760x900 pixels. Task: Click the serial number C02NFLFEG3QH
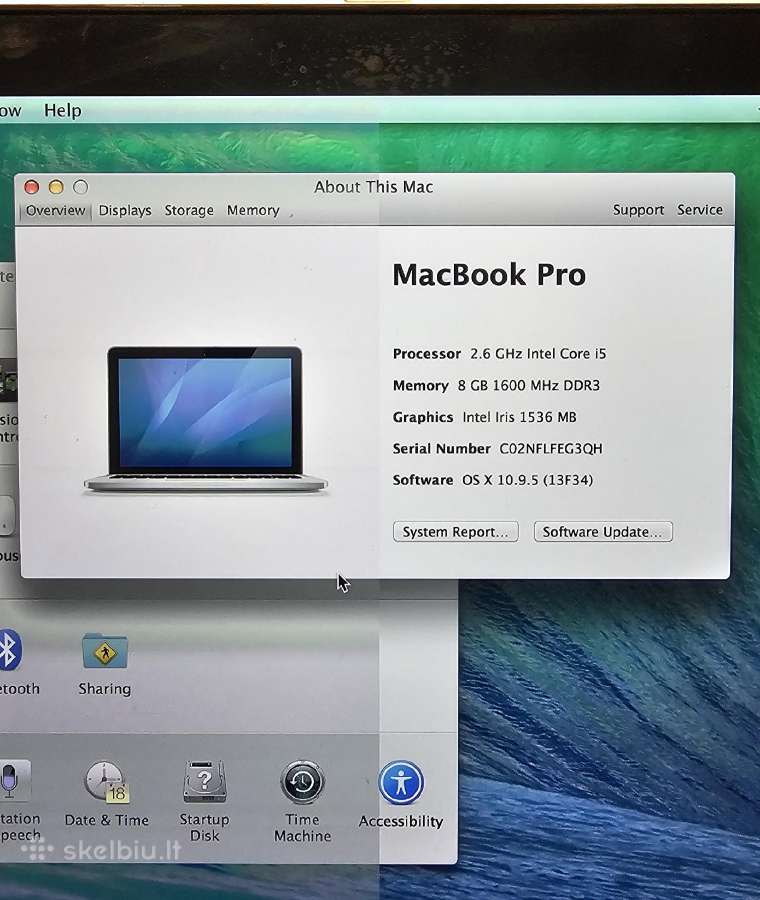point(551,449)
